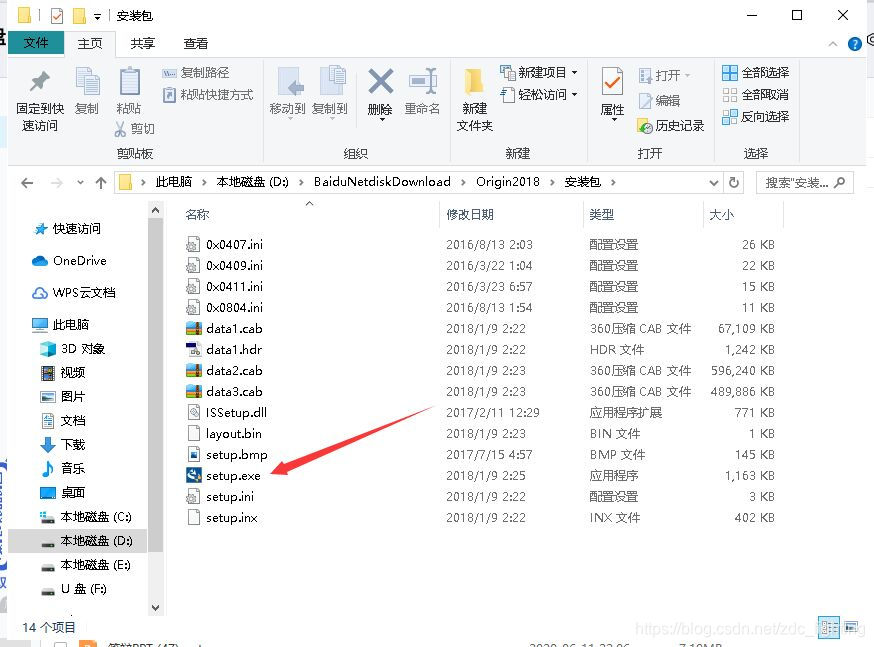Click 此电脑 in address bar
Image resolution: width=874 pixels, height=647 pixels.
173,182
